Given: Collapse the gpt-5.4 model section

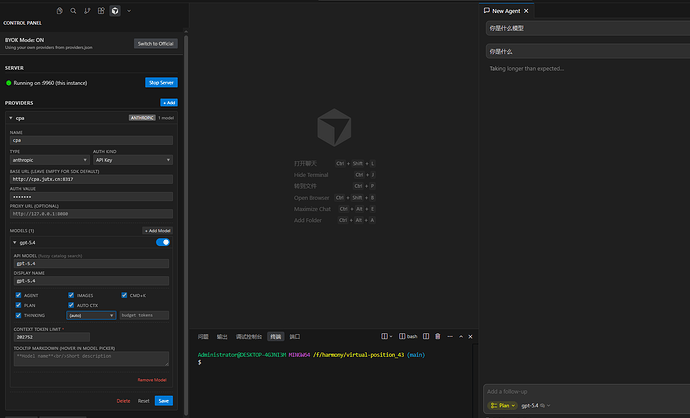Looking at the screenshot, I should [x=15, y=242].
